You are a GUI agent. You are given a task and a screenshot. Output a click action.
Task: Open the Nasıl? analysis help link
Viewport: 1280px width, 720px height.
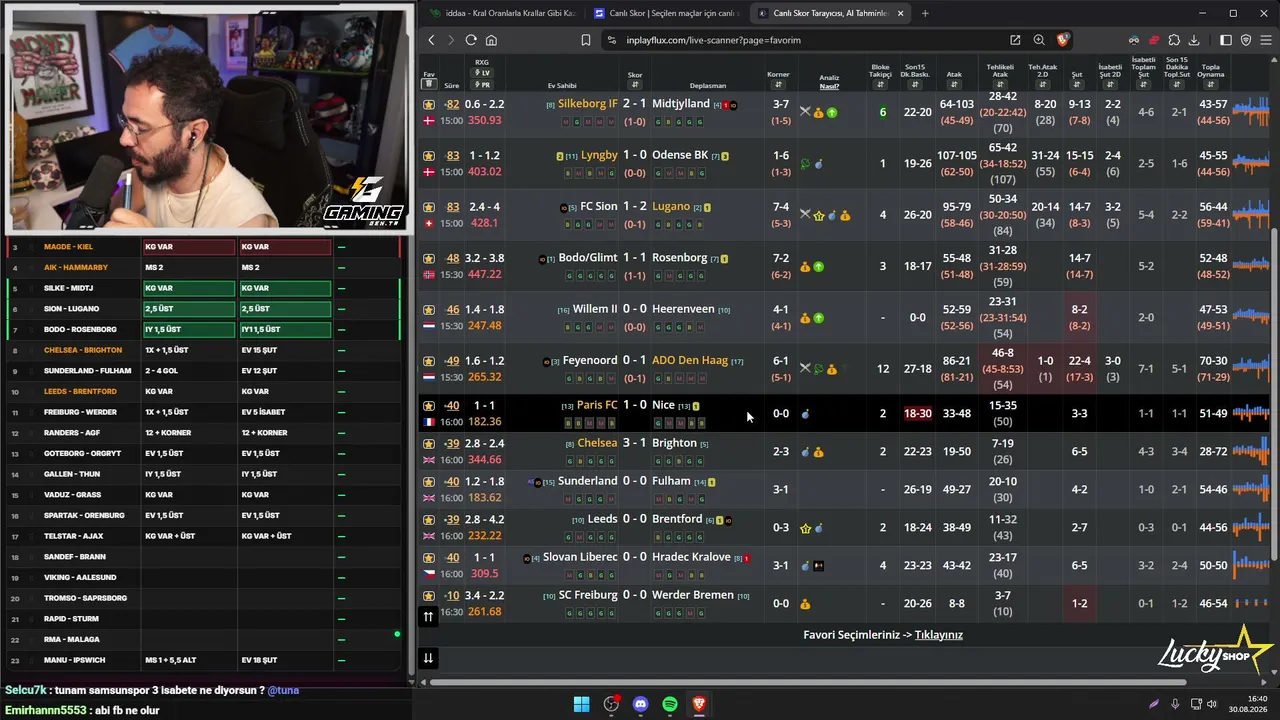(829, 86)
